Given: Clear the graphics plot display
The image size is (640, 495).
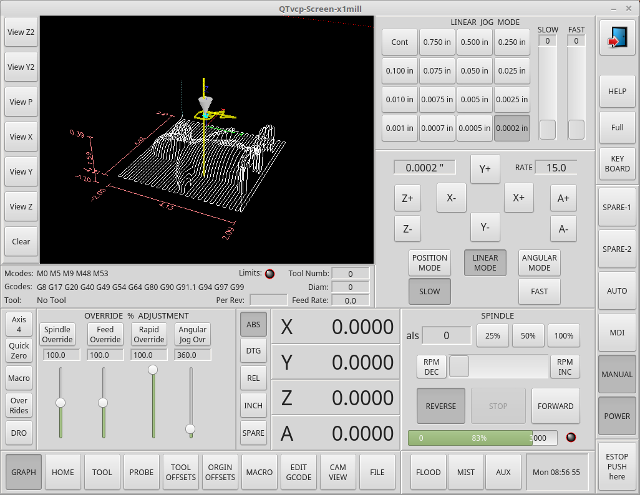Looking at the screenshot, I should (21, 242).
